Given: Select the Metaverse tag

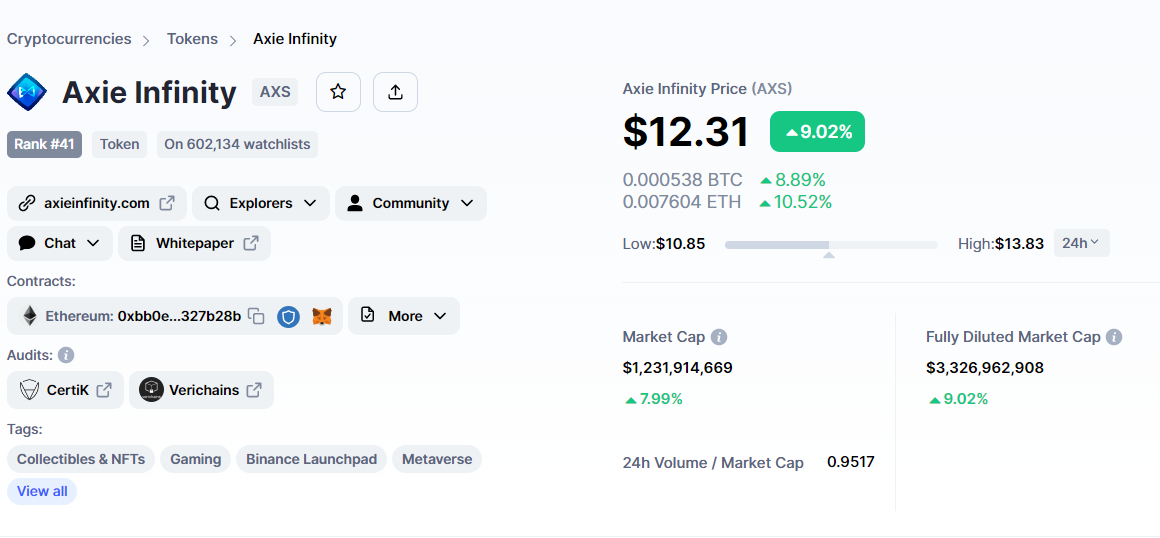Looking at the screenshot, I should click(437, 459).
